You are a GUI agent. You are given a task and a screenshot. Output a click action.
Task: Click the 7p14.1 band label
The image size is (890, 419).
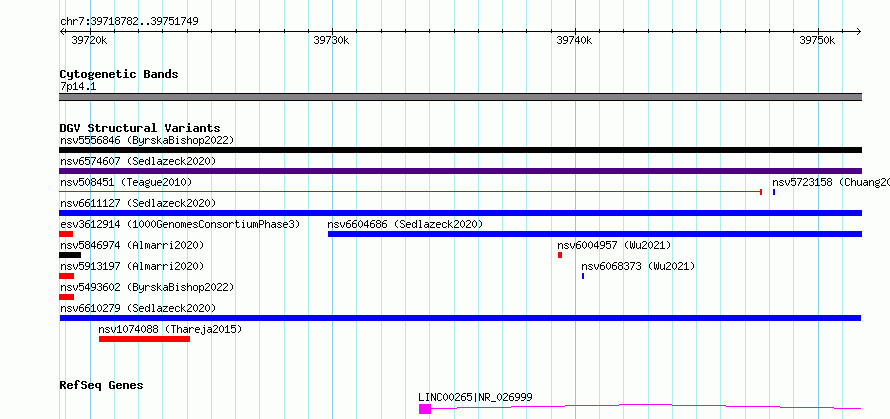pos(78,87)
